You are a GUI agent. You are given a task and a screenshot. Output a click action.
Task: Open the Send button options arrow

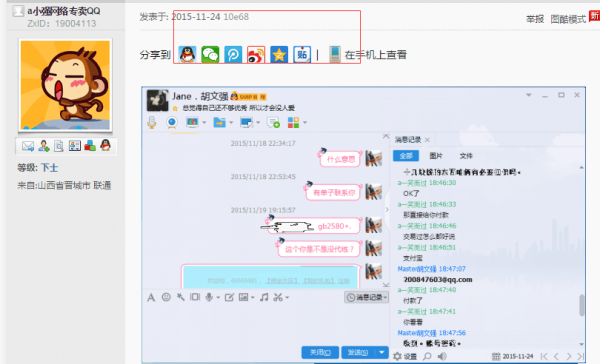pos(382,352)
